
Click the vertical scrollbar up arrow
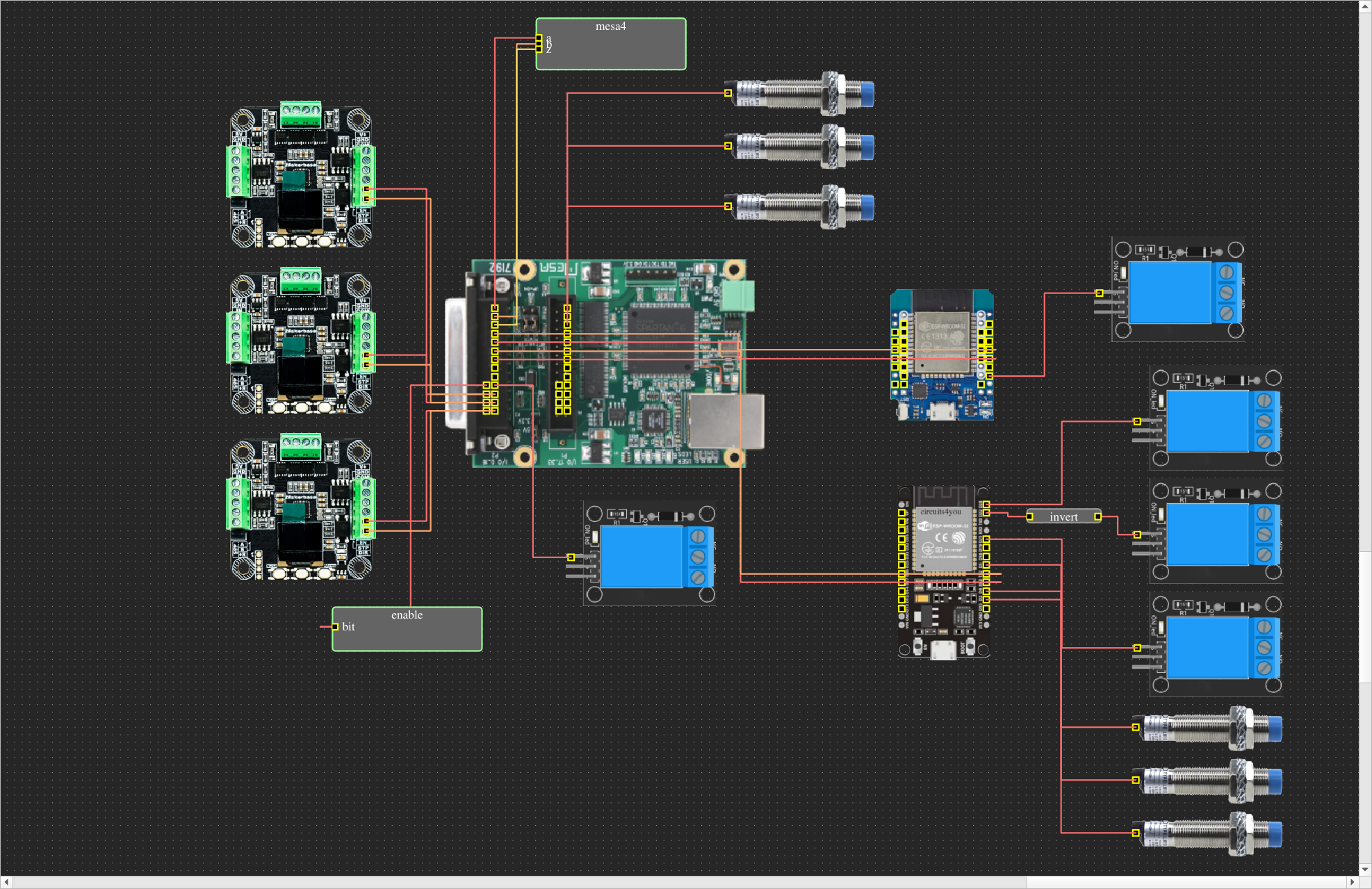click(x=1365, y=6)
